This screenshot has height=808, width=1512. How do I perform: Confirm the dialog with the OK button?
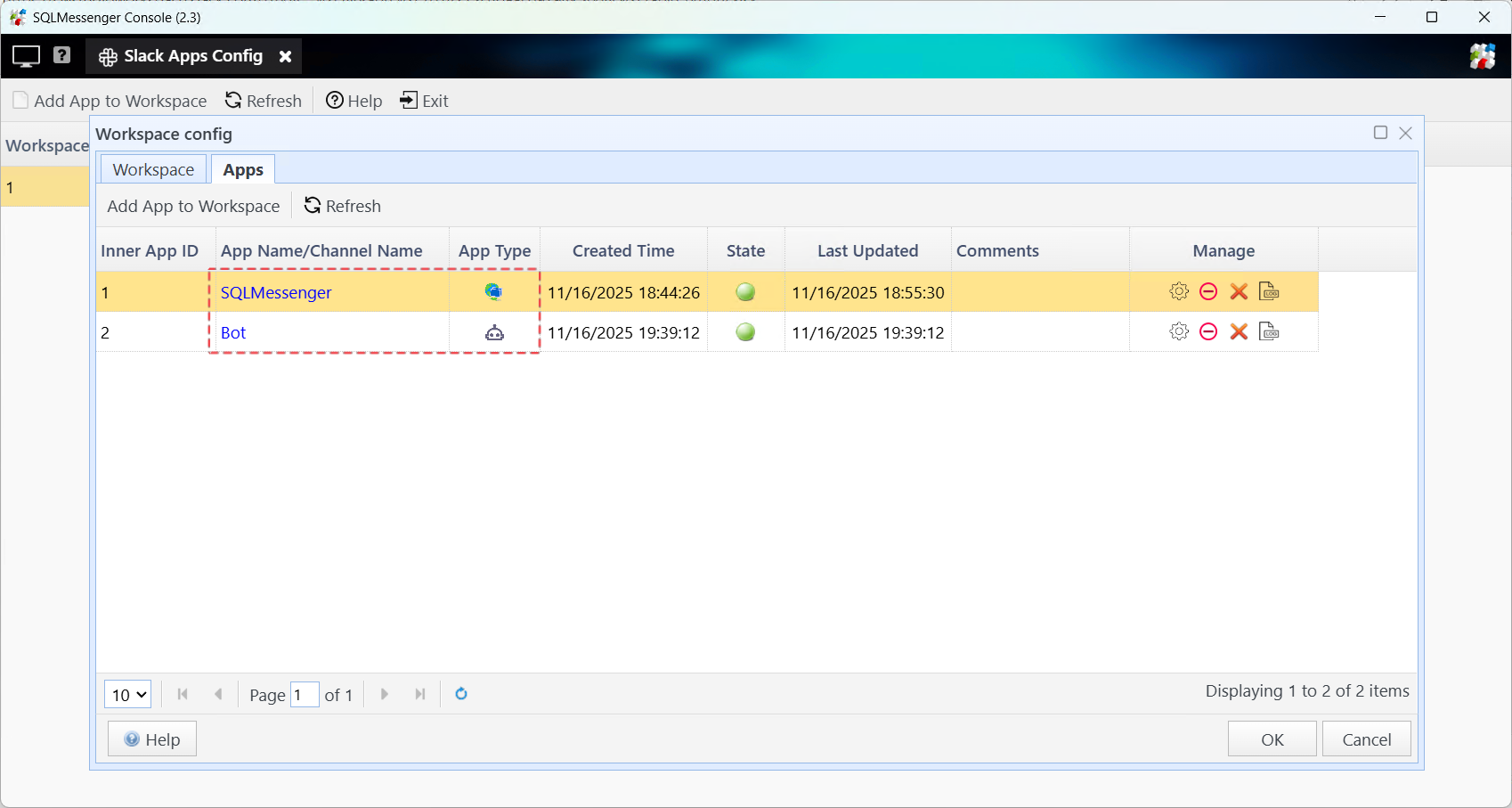pyautogui.click(x=1272, y=739)
